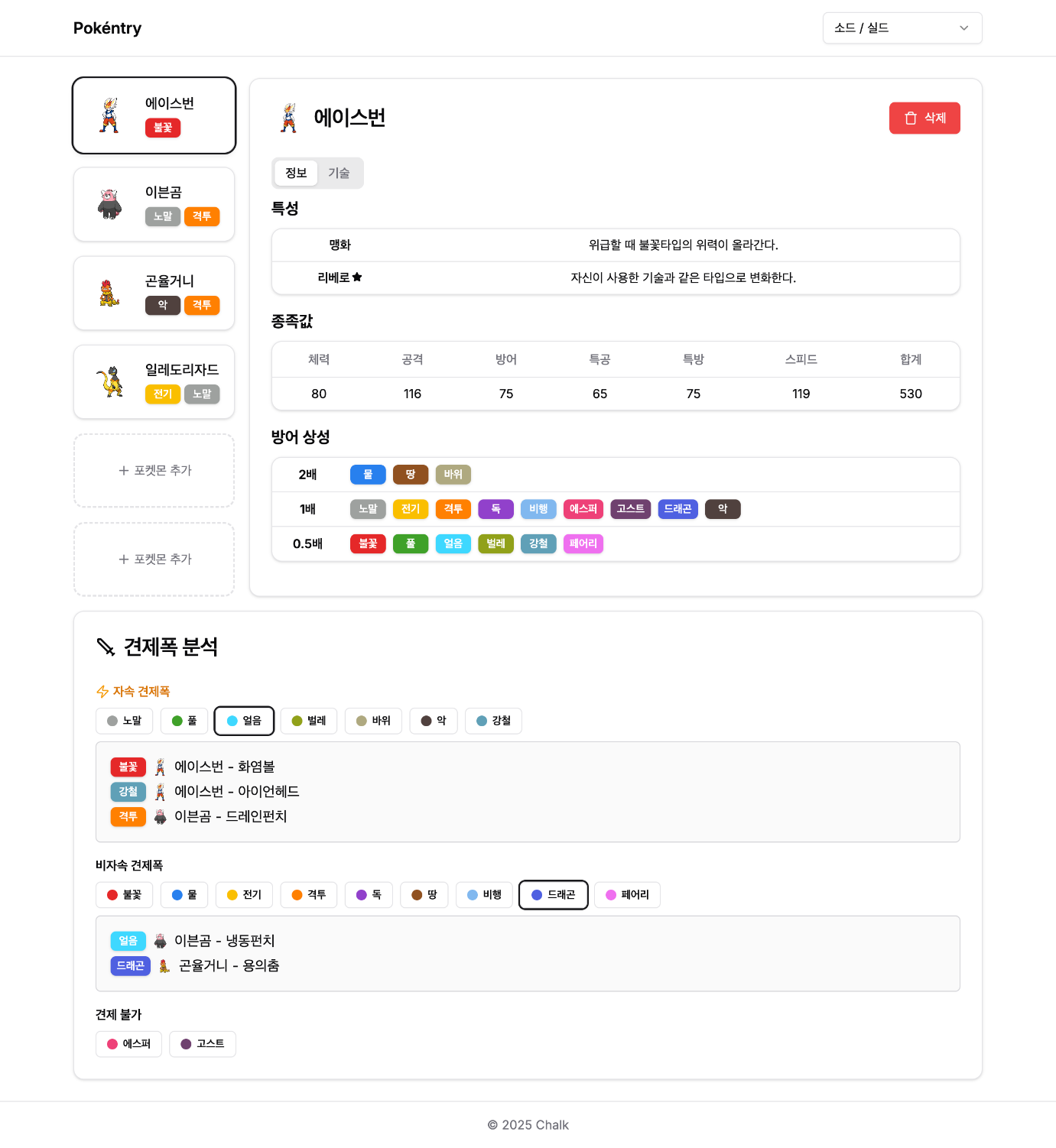Toggle the 얼음 type chip in 자속 견제폭
Image resolution: width=1056 pixels, height=1148 pixels.
[244, 721]
